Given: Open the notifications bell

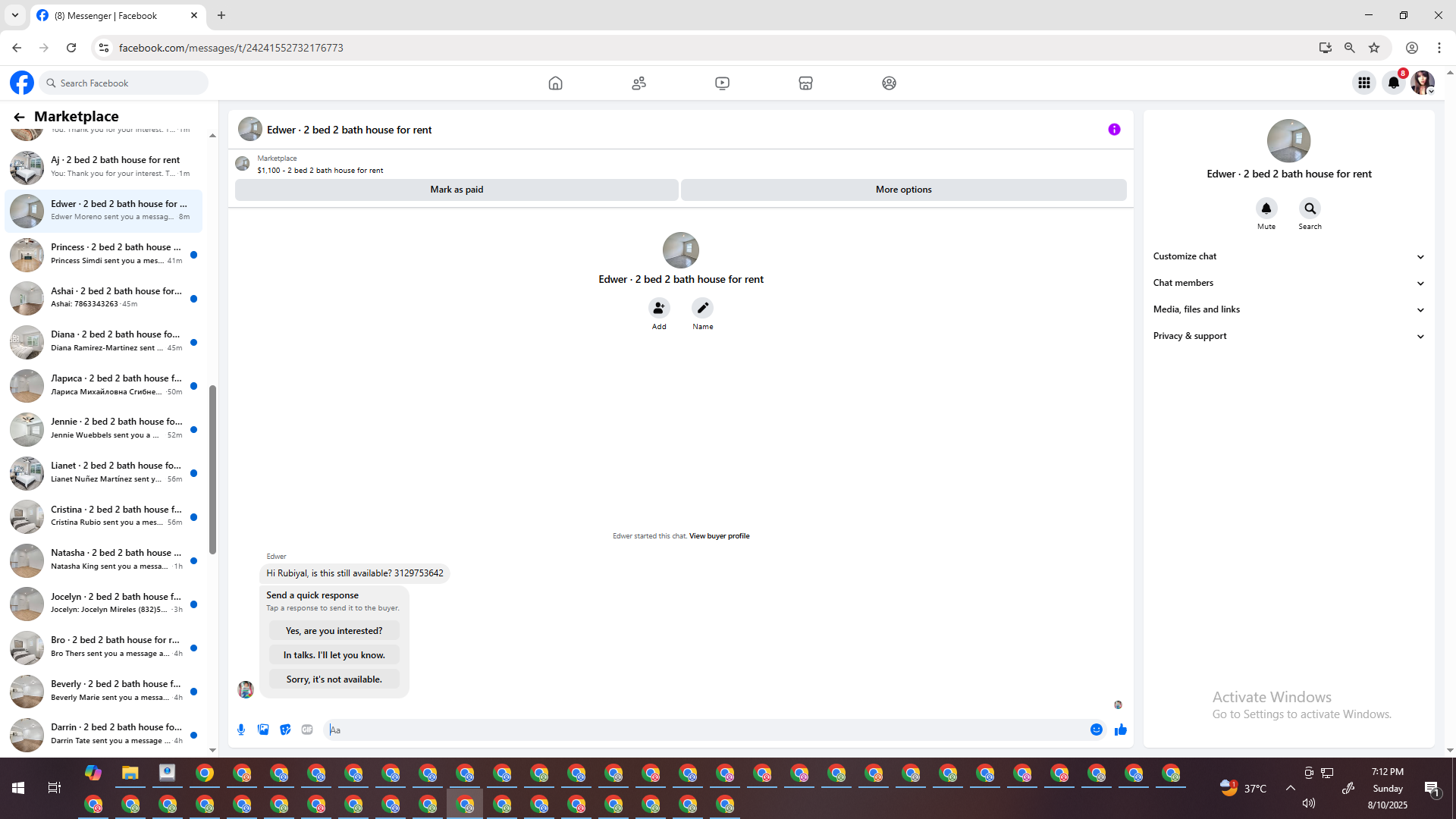Looking at the screenshot, I should tap(1394, 83).
